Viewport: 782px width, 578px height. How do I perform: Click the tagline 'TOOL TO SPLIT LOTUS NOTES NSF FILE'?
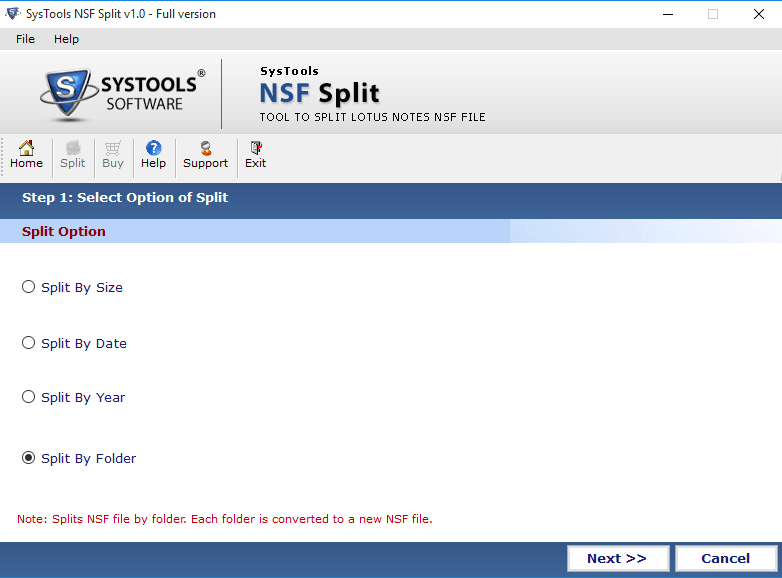pos(373,117)
